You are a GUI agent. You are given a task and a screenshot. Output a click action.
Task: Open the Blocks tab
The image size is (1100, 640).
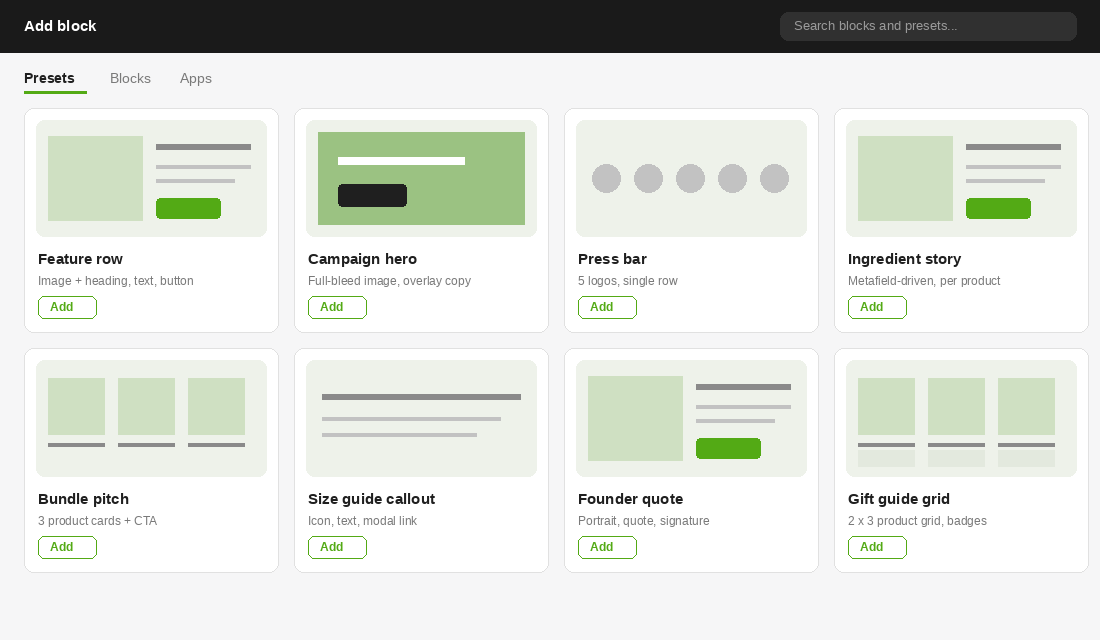pyautogui.click(x=130, y=79)
